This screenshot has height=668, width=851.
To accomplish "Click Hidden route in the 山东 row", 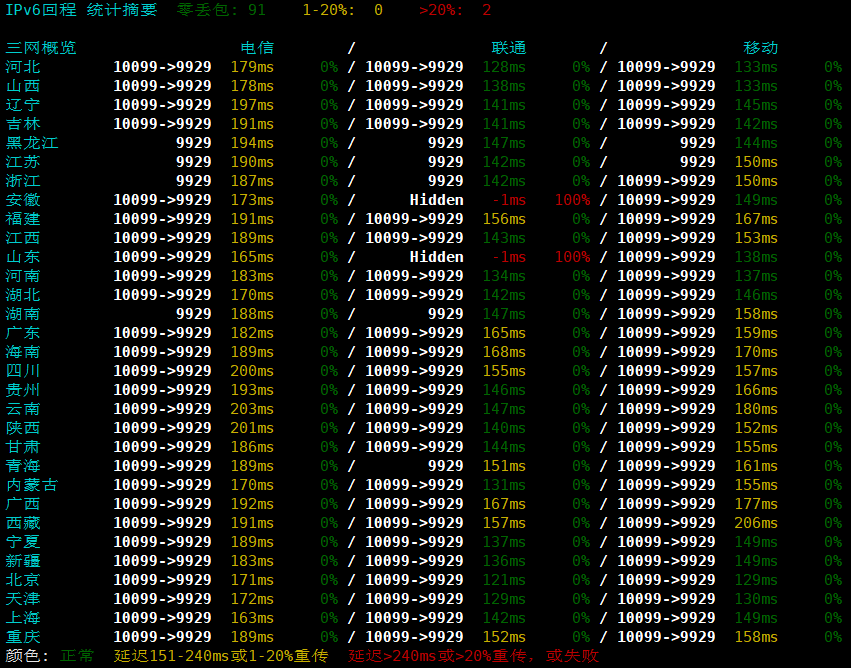I will (x=436, y=257).
